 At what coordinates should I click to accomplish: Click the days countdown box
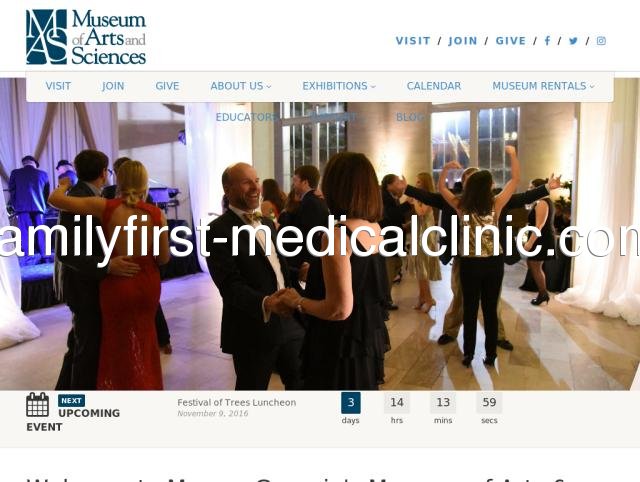tap(351, 403)
